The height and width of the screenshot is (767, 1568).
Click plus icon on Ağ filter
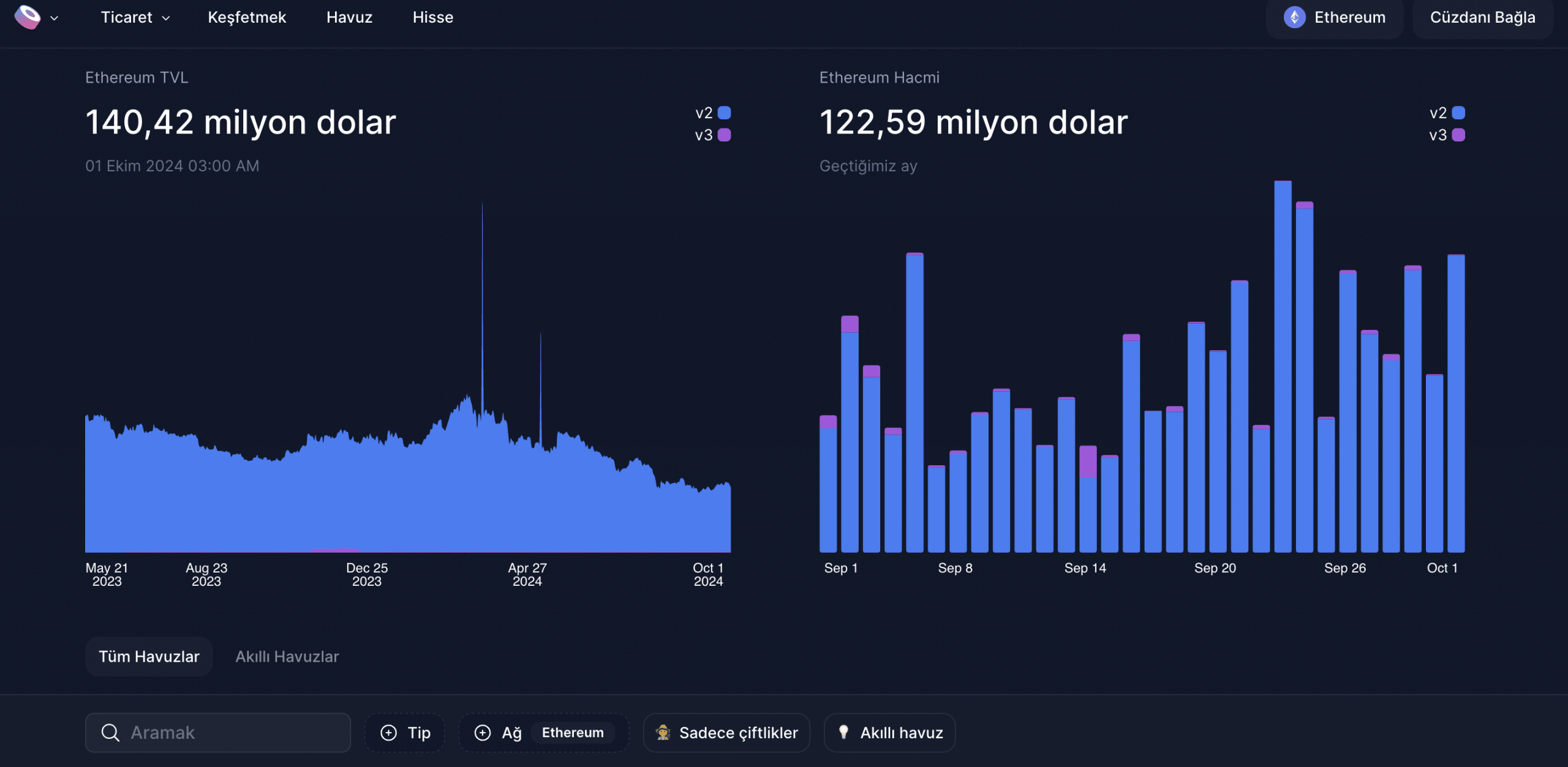[483, 732]
